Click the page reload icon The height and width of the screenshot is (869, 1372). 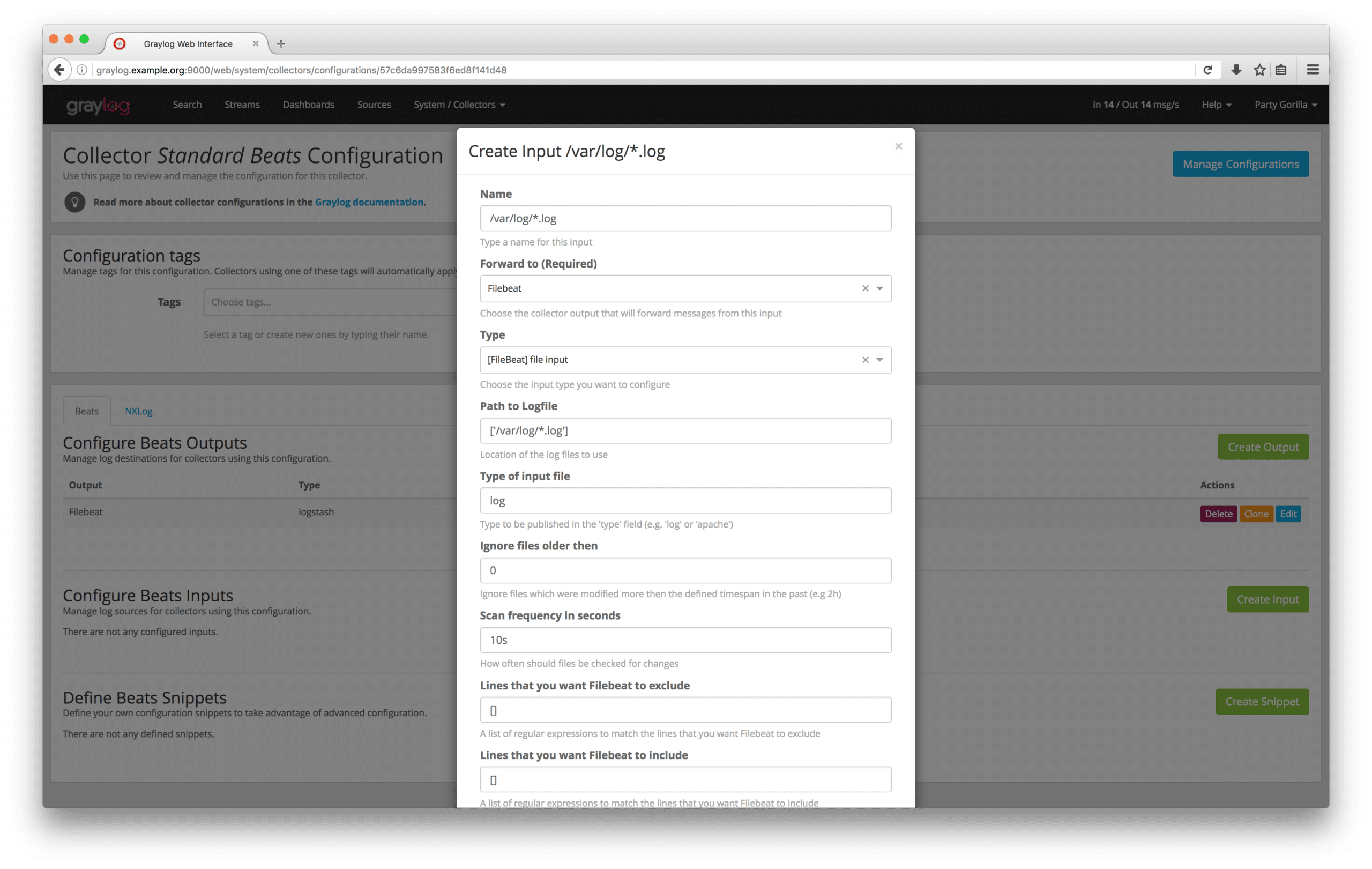(x=1207, y=70)
